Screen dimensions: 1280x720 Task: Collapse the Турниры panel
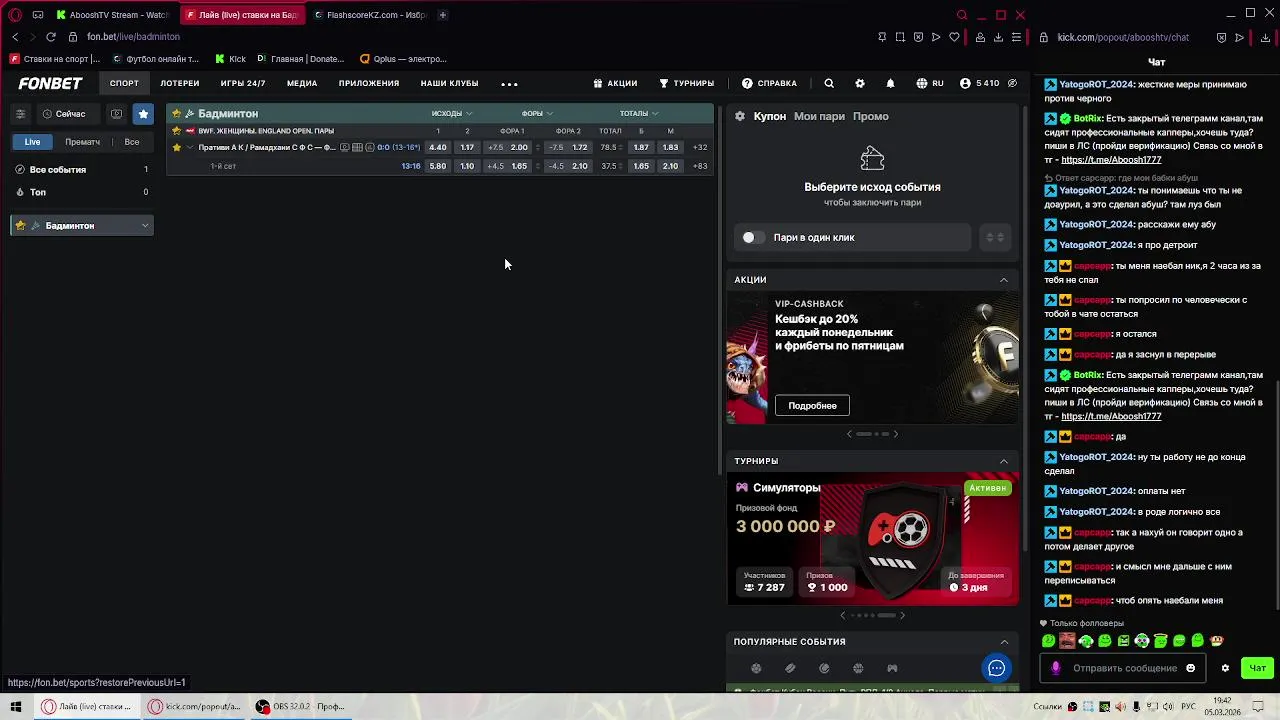click(1004, 461)
